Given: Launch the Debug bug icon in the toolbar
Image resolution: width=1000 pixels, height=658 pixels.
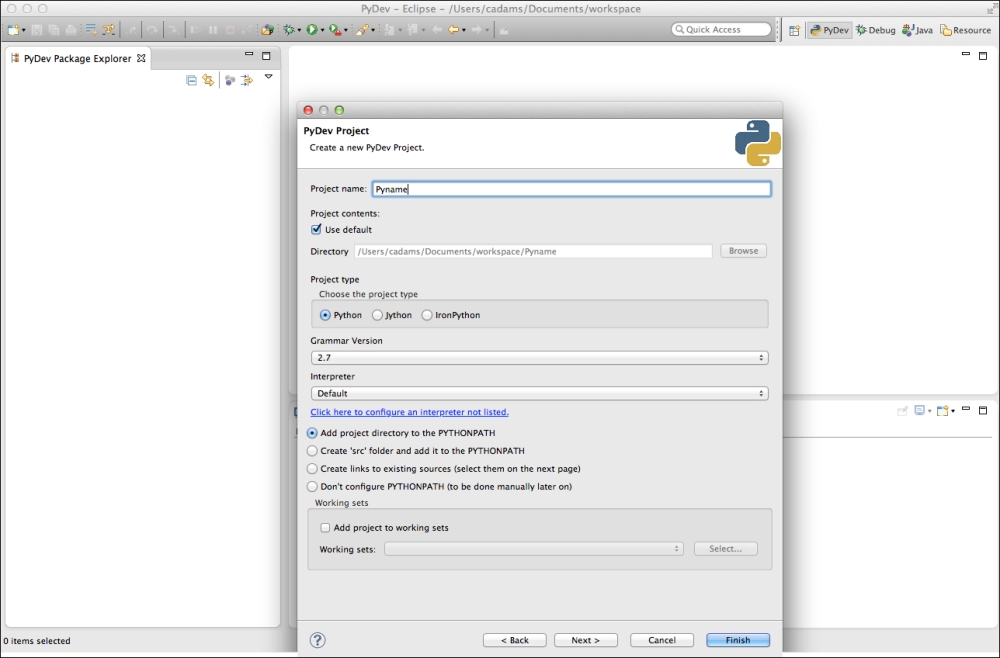Looking at the screenshot, I should pos(289,30).
